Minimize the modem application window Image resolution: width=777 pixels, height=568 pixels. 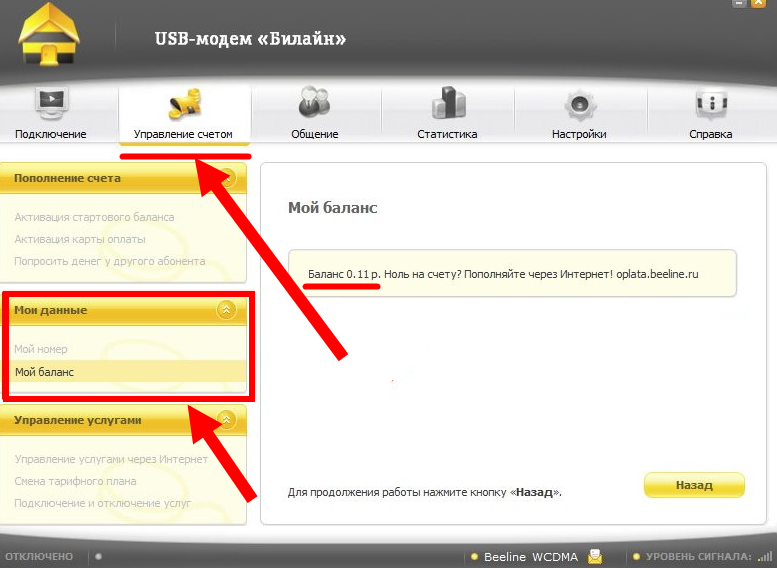[x=739, y=3]
